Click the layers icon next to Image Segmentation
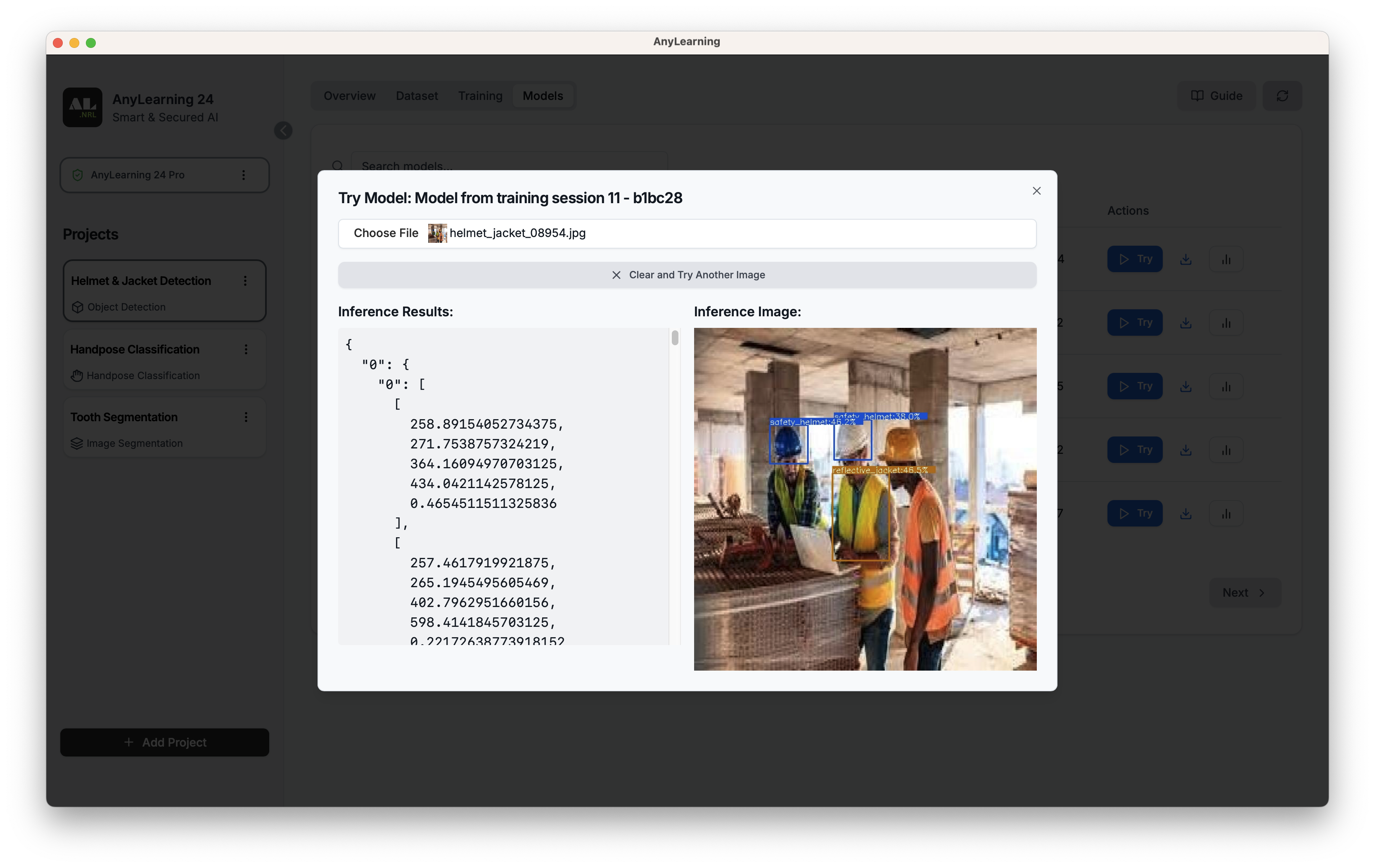Viewport: 1375px width, 868px height. pyautogui.click(x=76, y=443)
